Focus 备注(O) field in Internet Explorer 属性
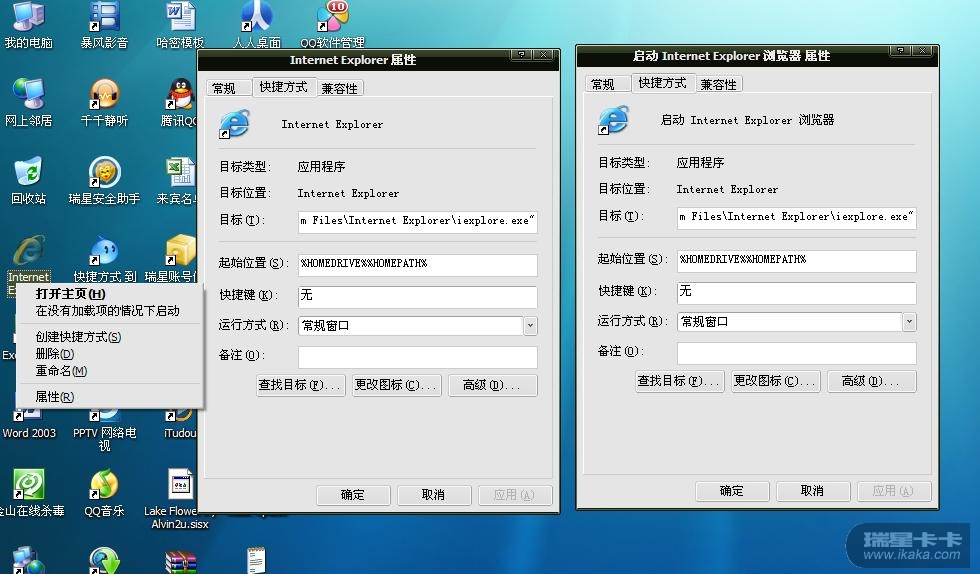This screenshot has width=980, height=574. tap(418, 357)
